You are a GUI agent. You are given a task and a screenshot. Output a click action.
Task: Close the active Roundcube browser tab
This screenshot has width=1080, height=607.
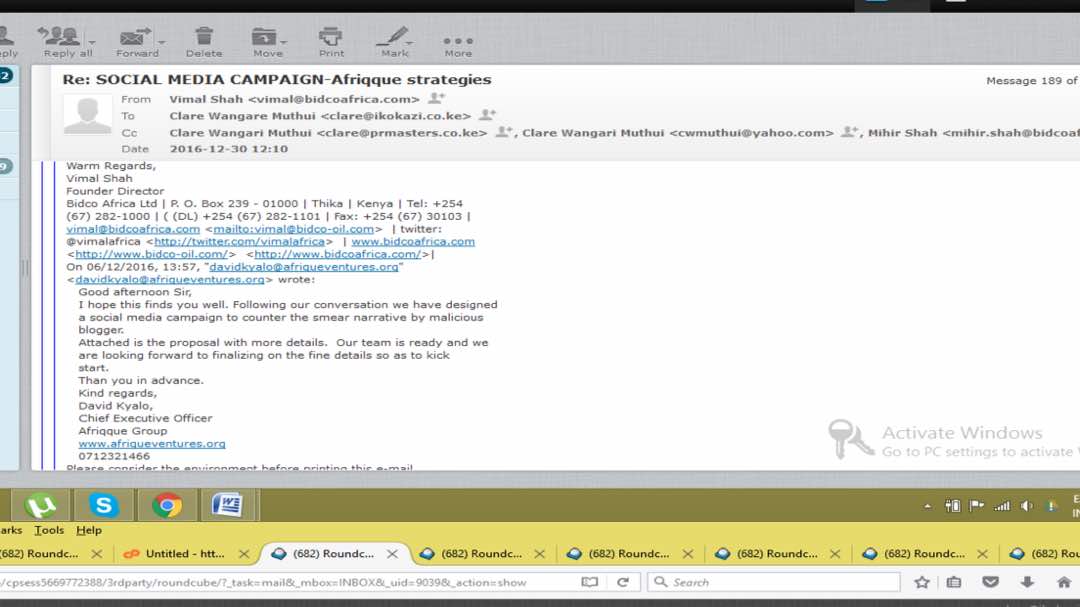click(392, 554)
